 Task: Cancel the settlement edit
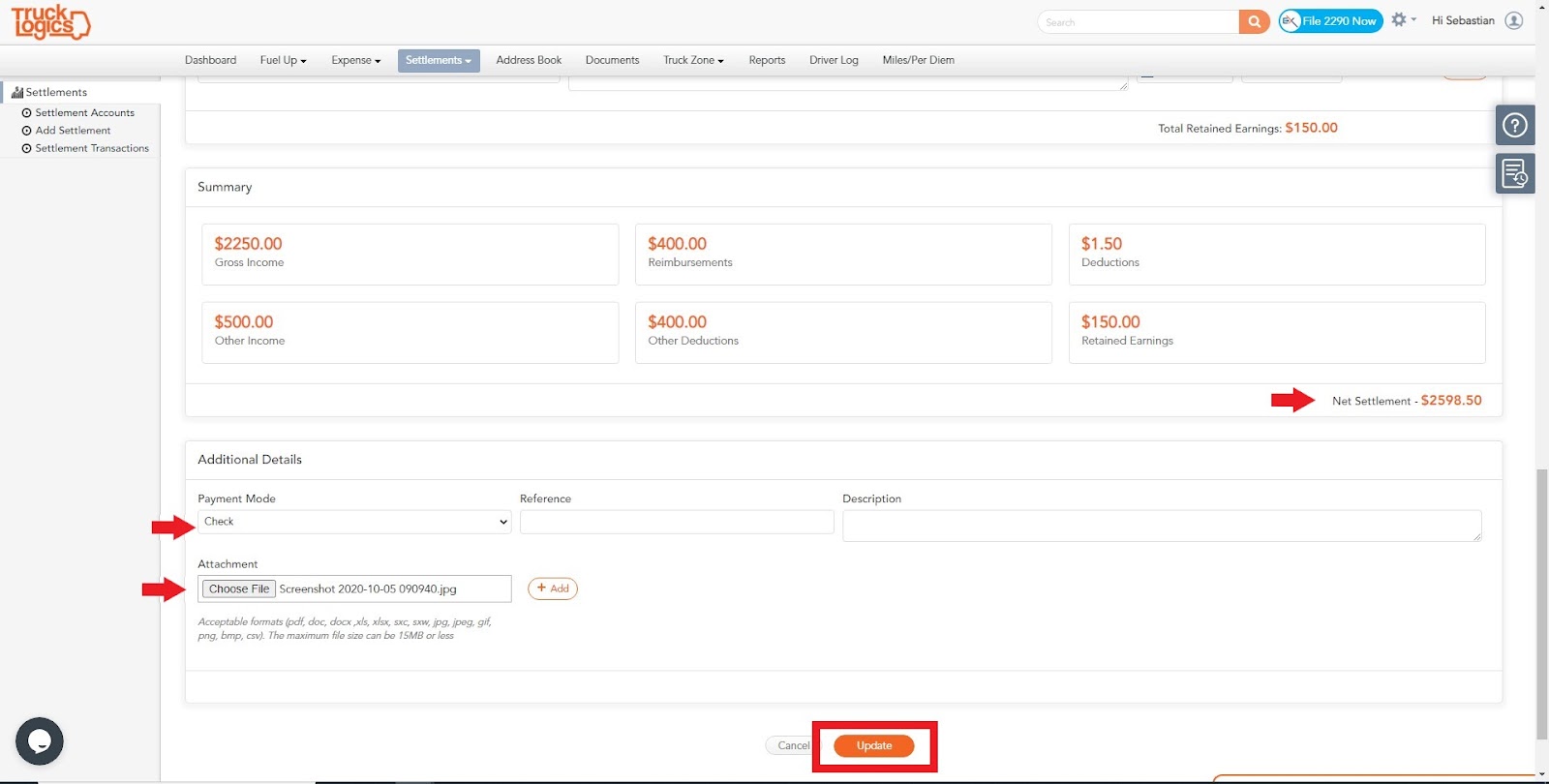(791, 746)
